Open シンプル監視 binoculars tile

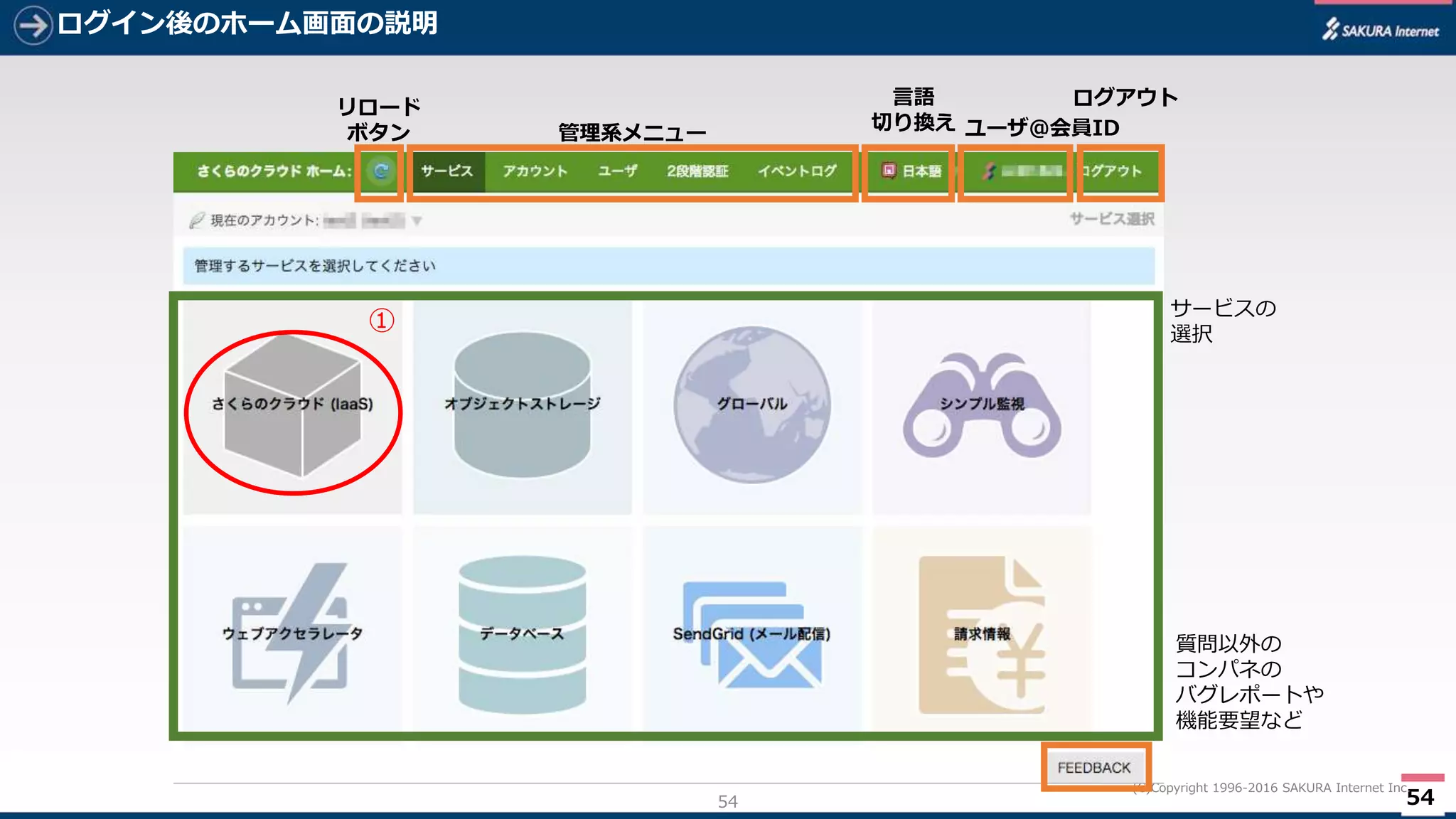[982, 407]
